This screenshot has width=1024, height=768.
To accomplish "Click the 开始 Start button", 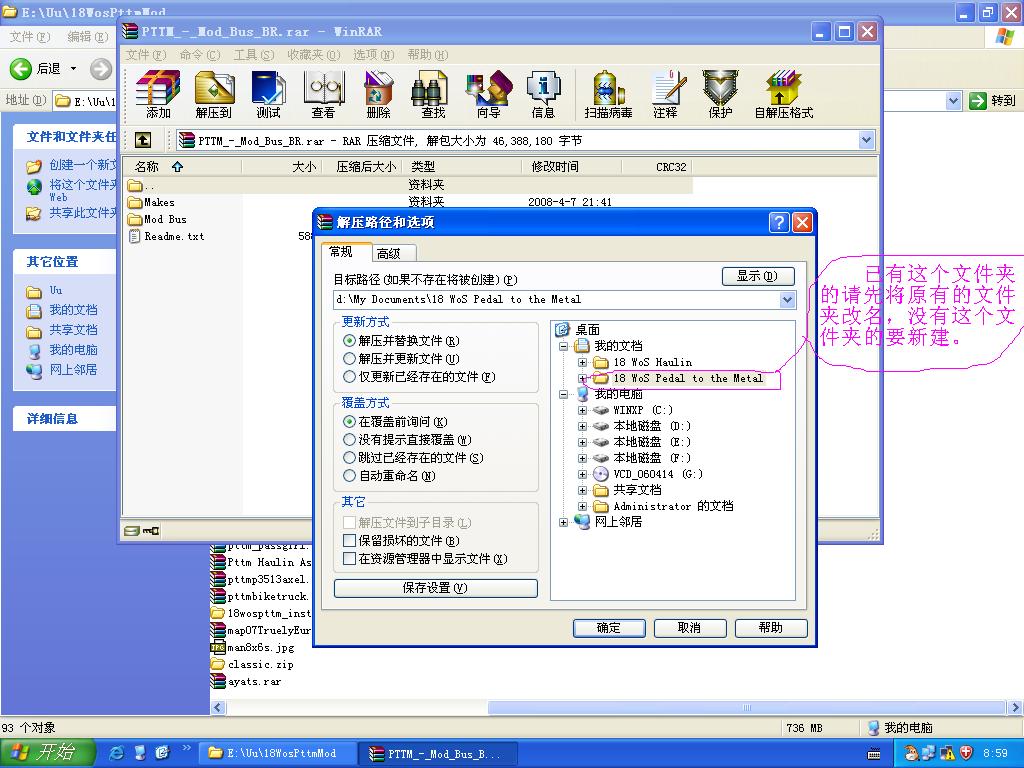I will (48, 752).
